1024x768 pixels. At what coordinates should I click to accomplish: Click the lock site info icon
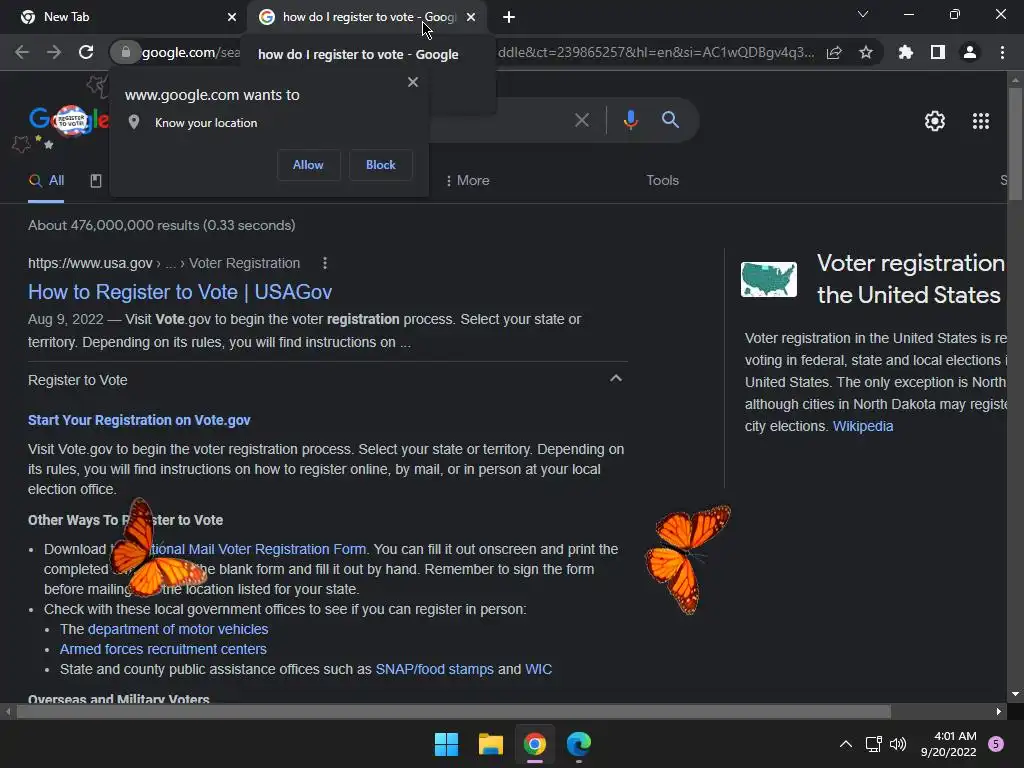(x=125, y=52)
